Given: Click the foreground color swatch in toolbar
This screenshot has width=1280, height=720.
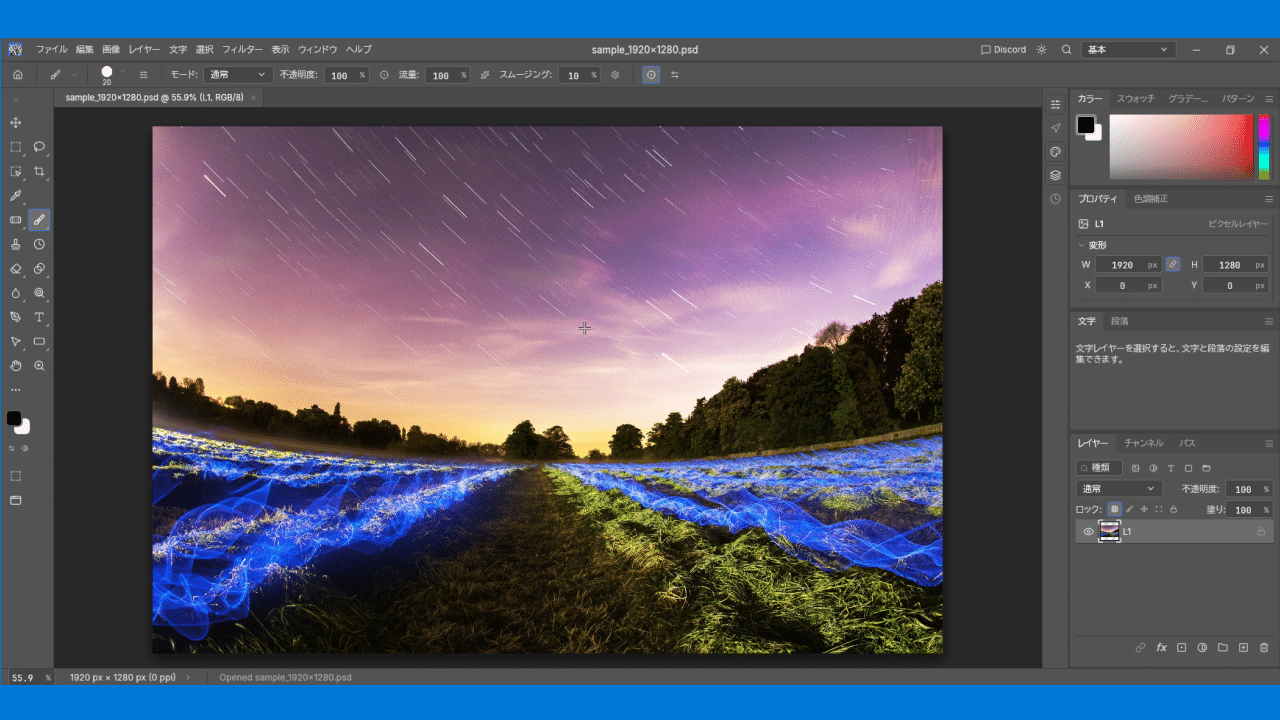Looking at the screenshot, I should 13,418.
